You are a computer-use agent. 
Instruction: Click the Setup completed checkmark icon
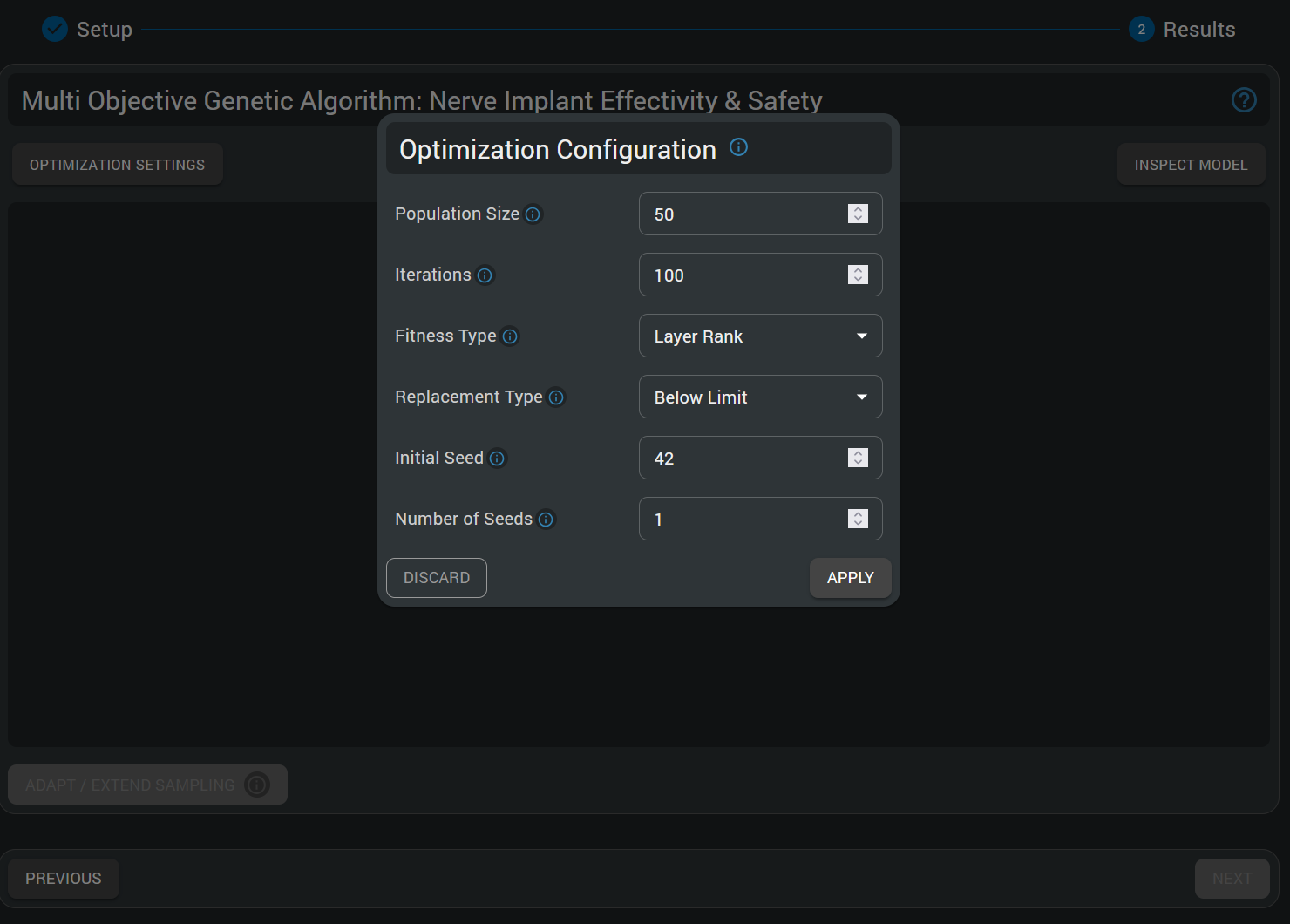pyautogui.click(x=54, y=28)
